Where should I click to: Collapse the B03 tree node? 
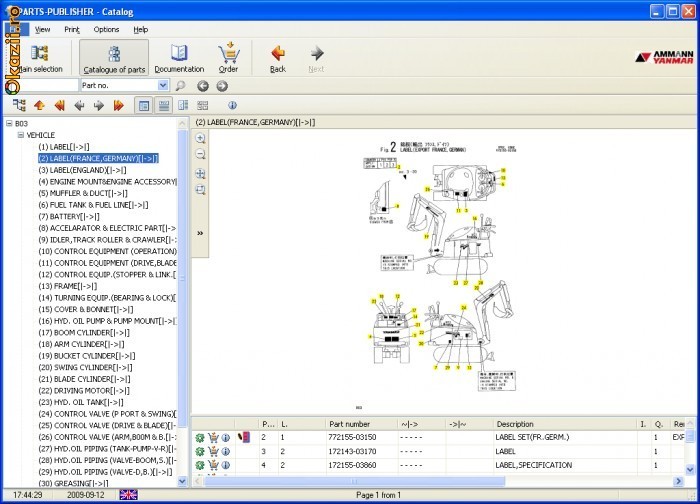click(x=9, y=123)
